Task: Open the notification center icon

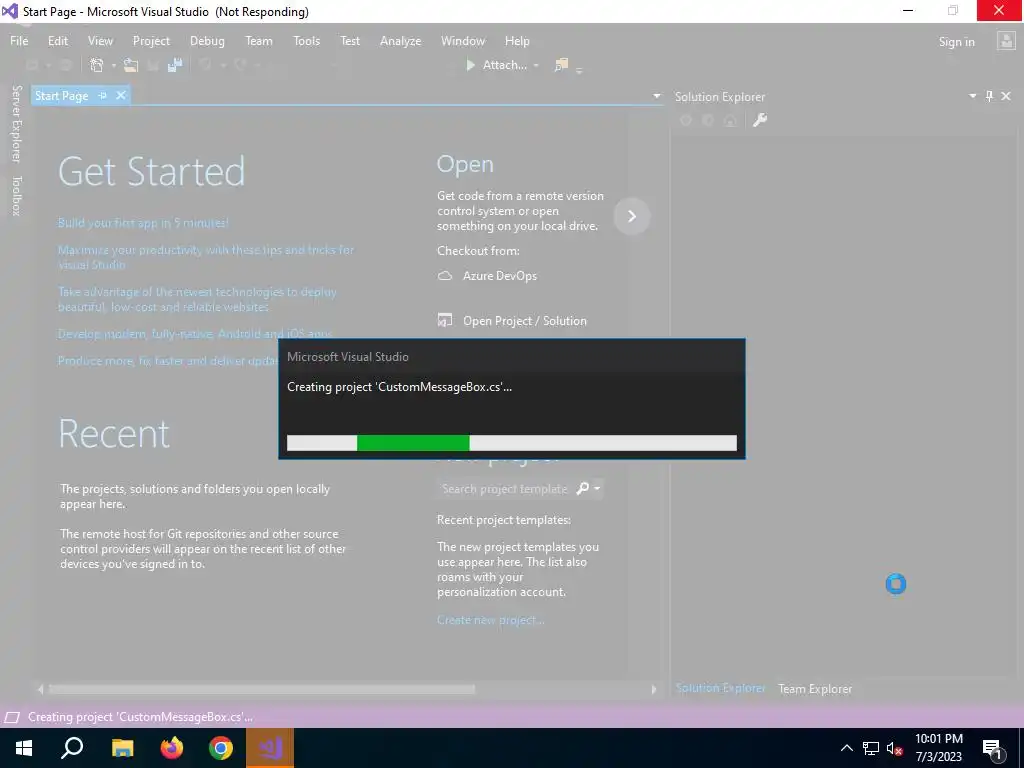Action: (993, 749)
